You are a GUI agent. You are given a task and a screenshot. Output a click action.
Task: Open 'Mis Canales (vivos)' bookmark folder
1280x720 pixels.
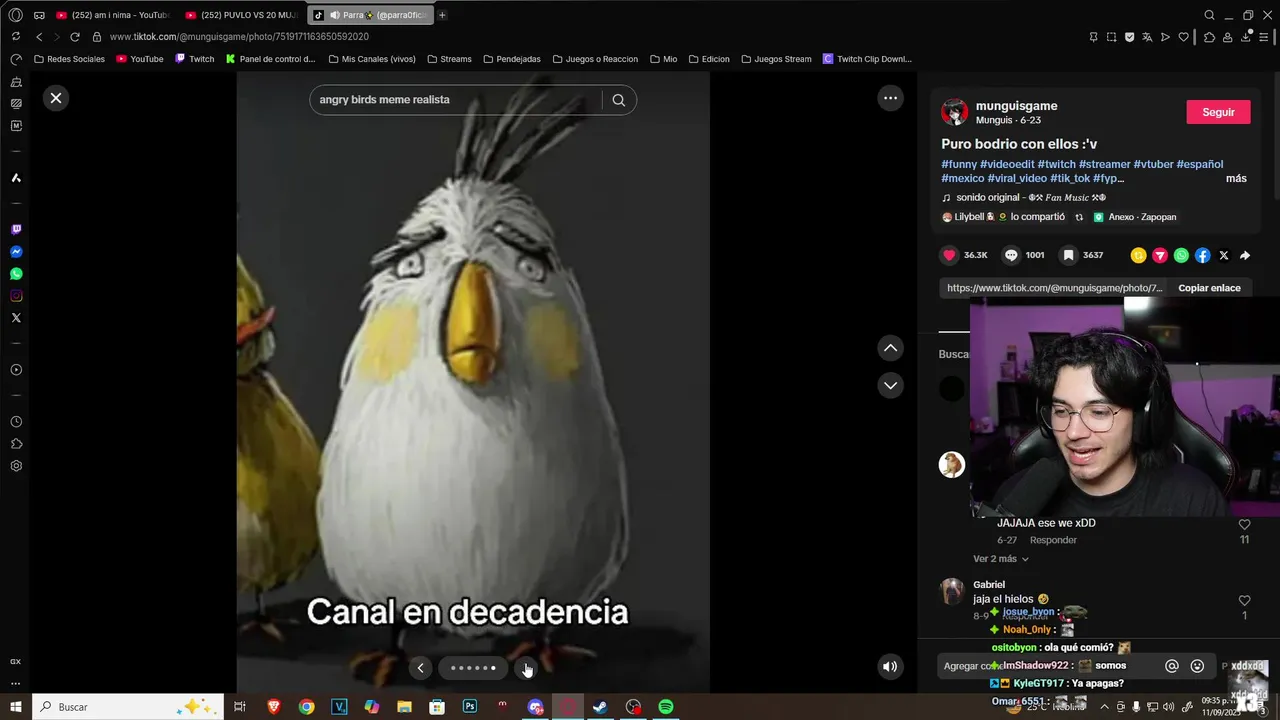[x=372, y=59]
